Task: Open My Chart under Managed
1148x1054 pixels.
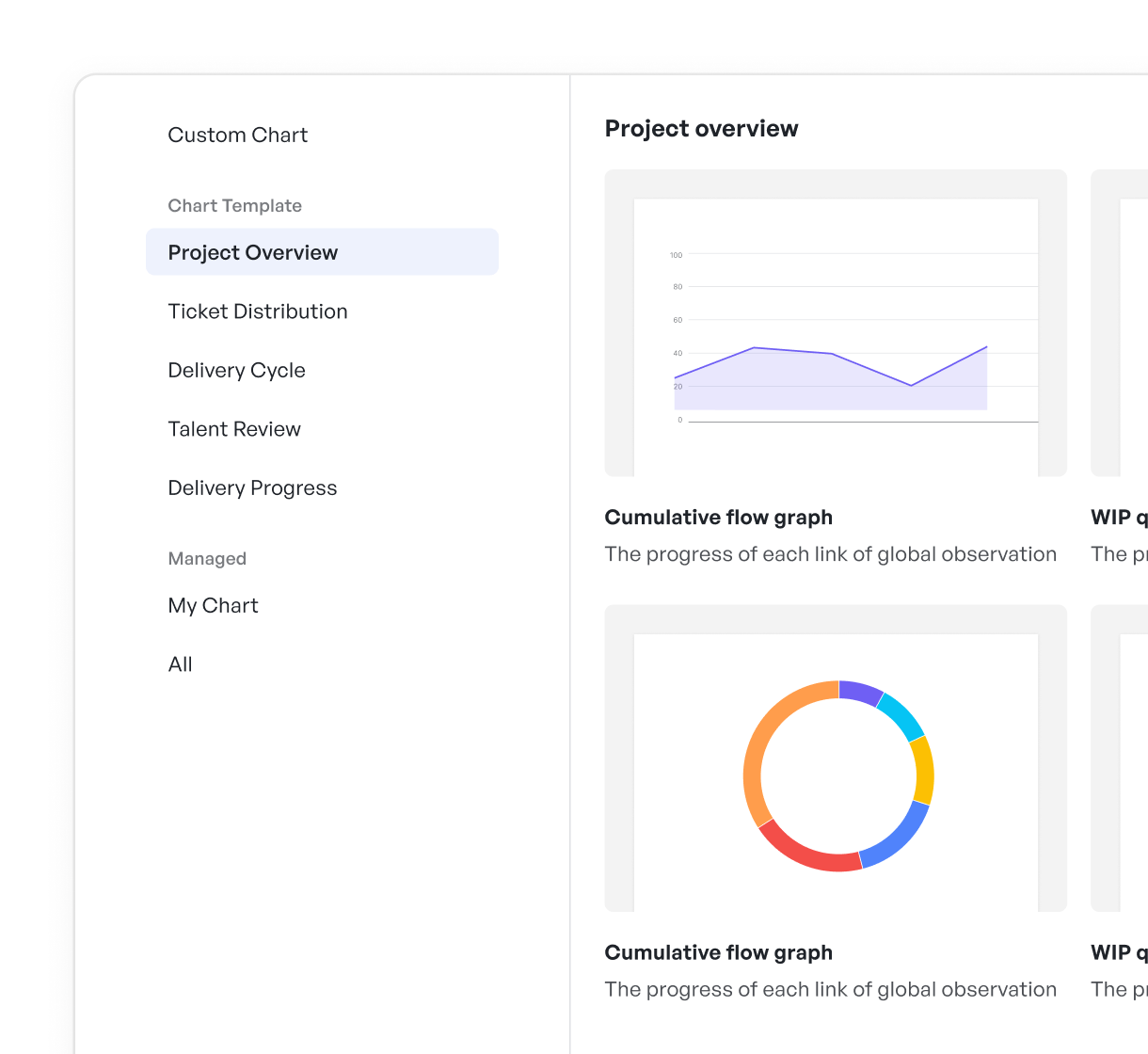Action: tap(213, 605)
